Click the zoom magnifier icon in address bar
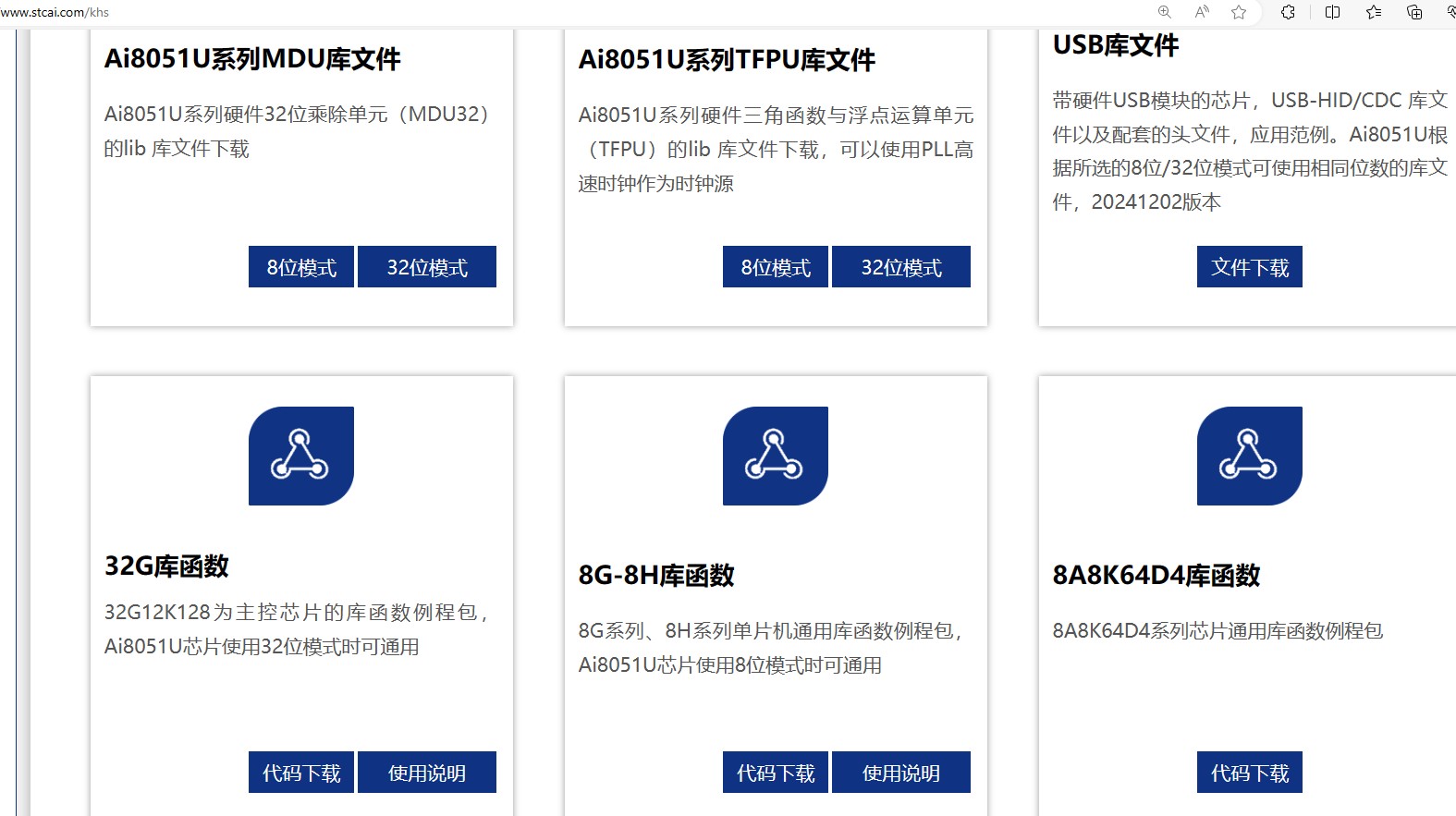The image size is (1456, 816). tap(1165, 12)
